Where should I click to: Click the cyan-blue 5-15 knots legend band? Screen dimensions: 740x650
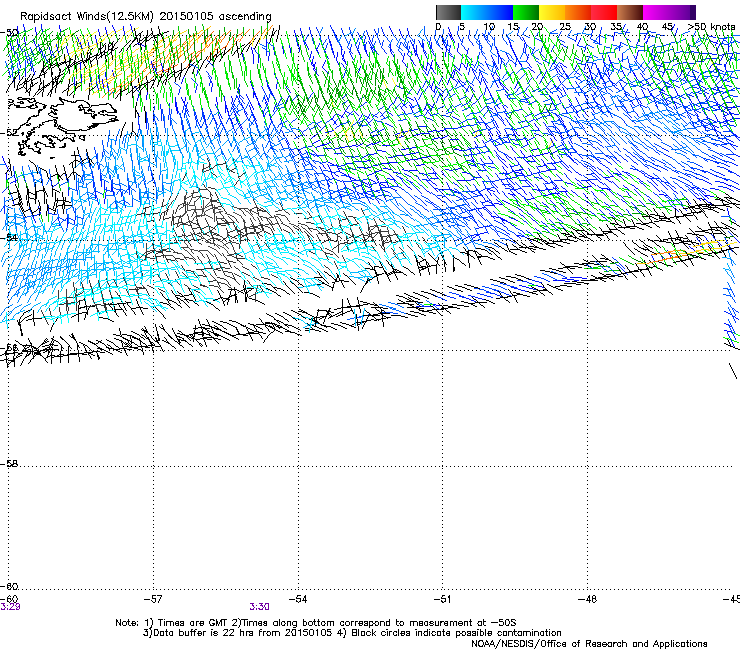coord(487,12)
